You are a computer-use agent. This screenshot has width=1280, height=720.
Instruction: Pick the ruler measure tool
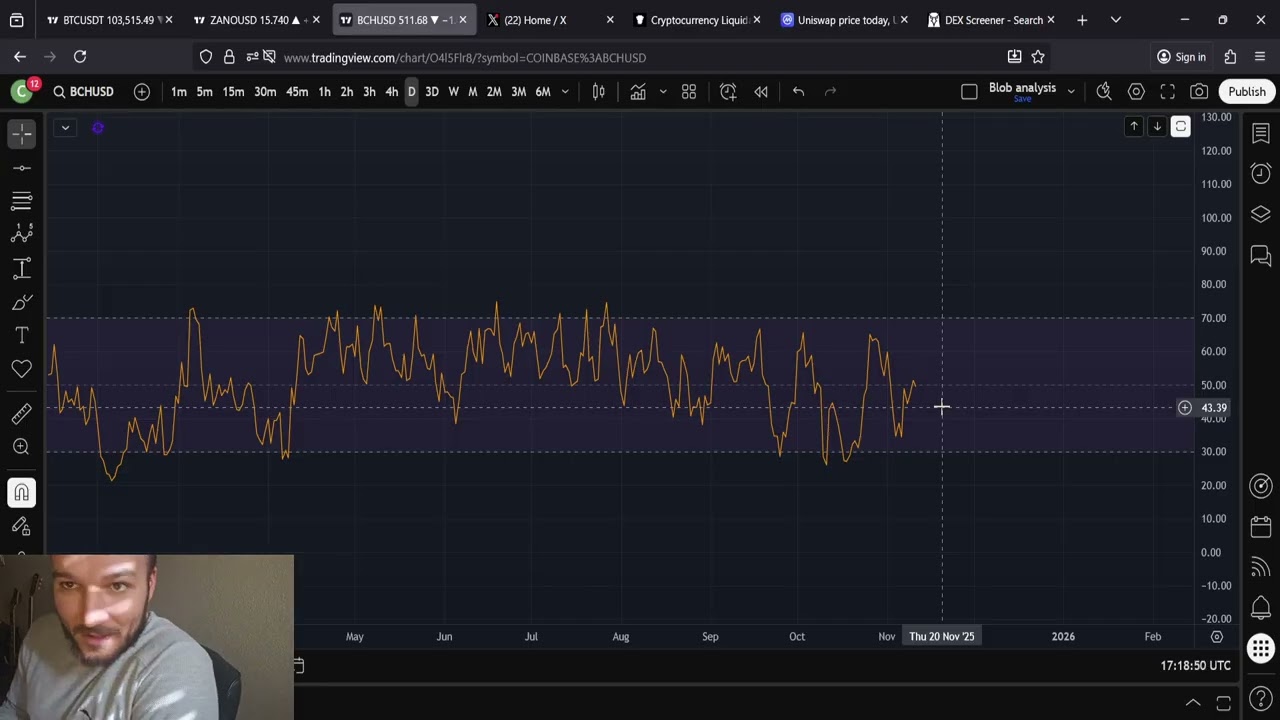click(21, 413)
